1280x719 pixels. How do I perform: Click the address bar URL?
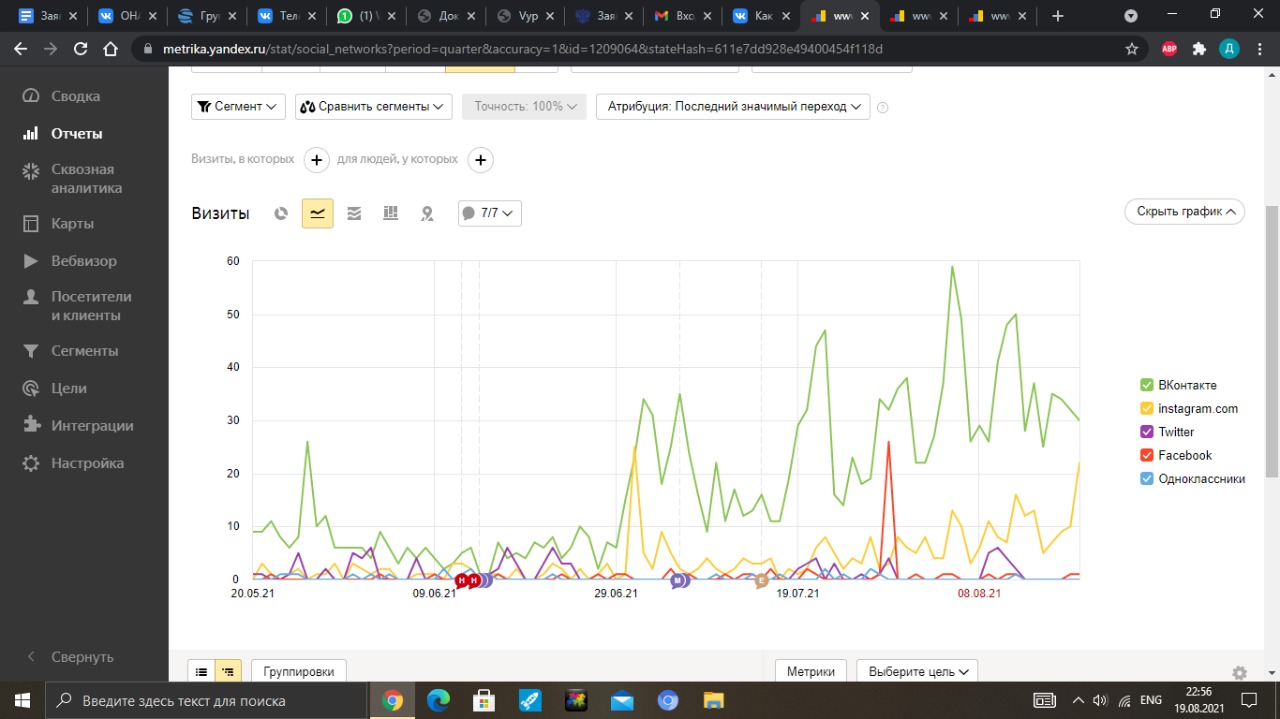coord(523,49)
